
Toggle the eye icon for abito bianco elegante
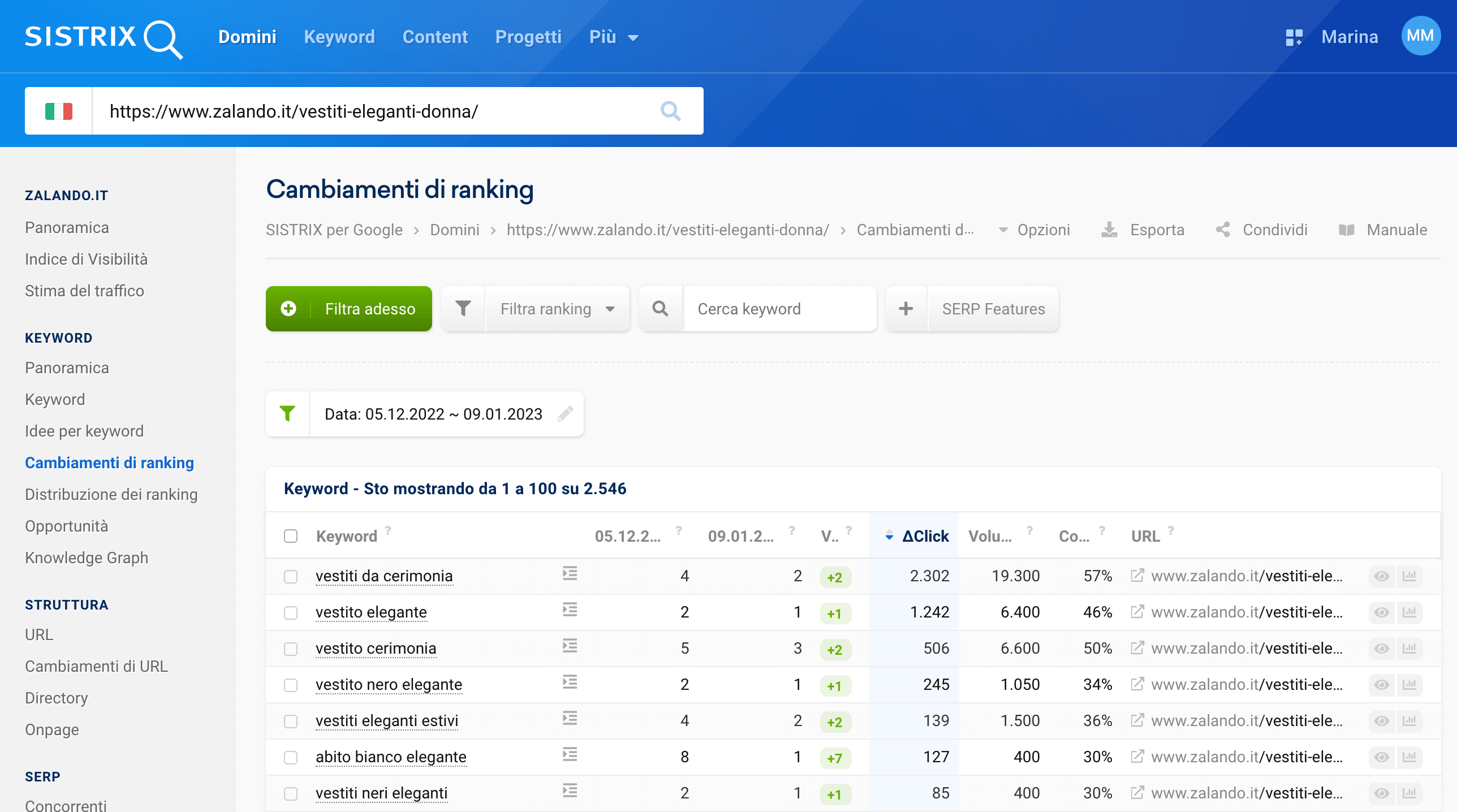tap(1382, 757)
